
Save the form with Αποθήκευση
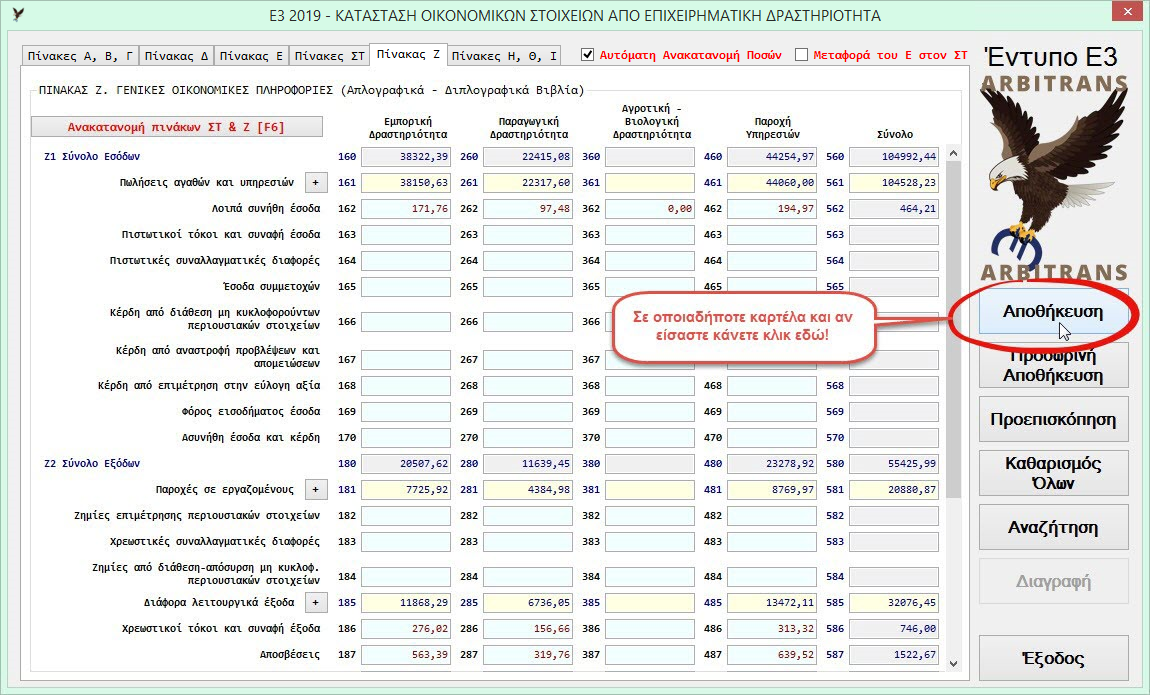1053,312
